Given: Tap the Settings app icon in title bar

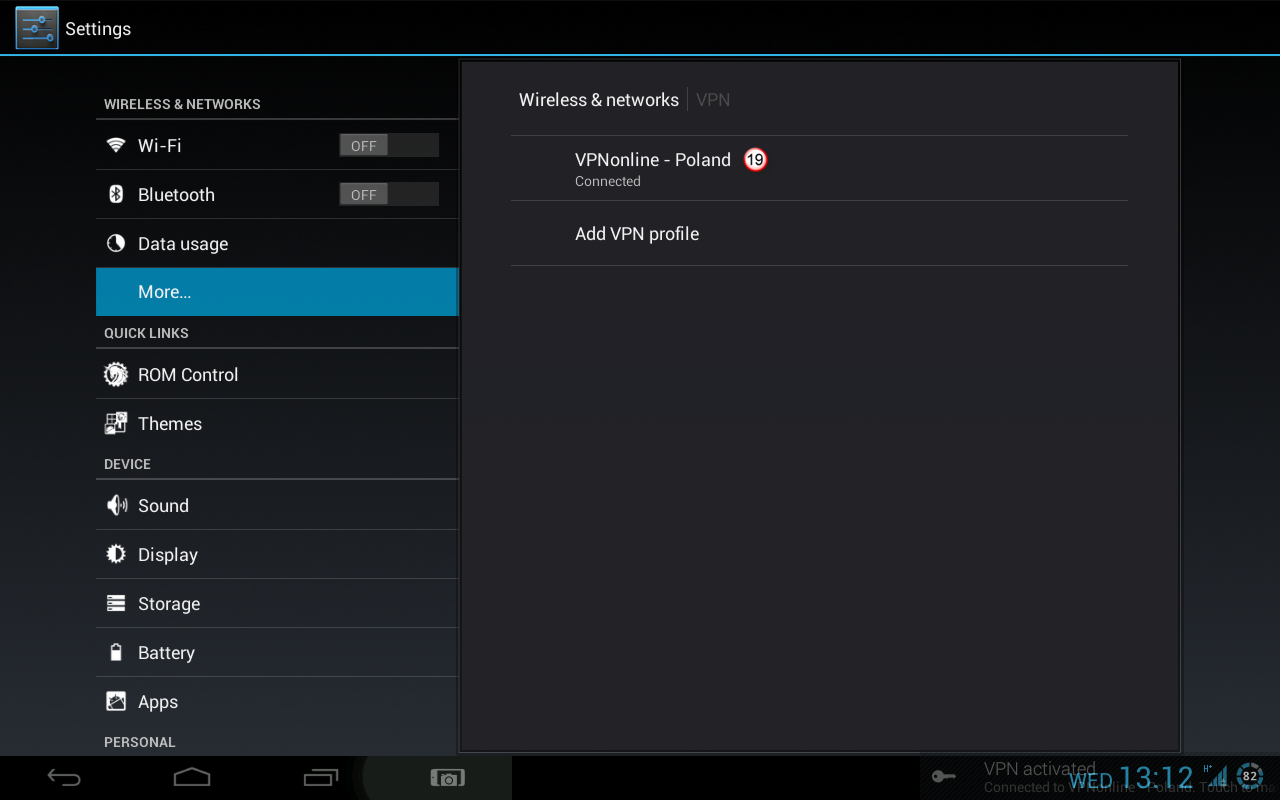Looking at the screenshot, I should tap(37, 28).
